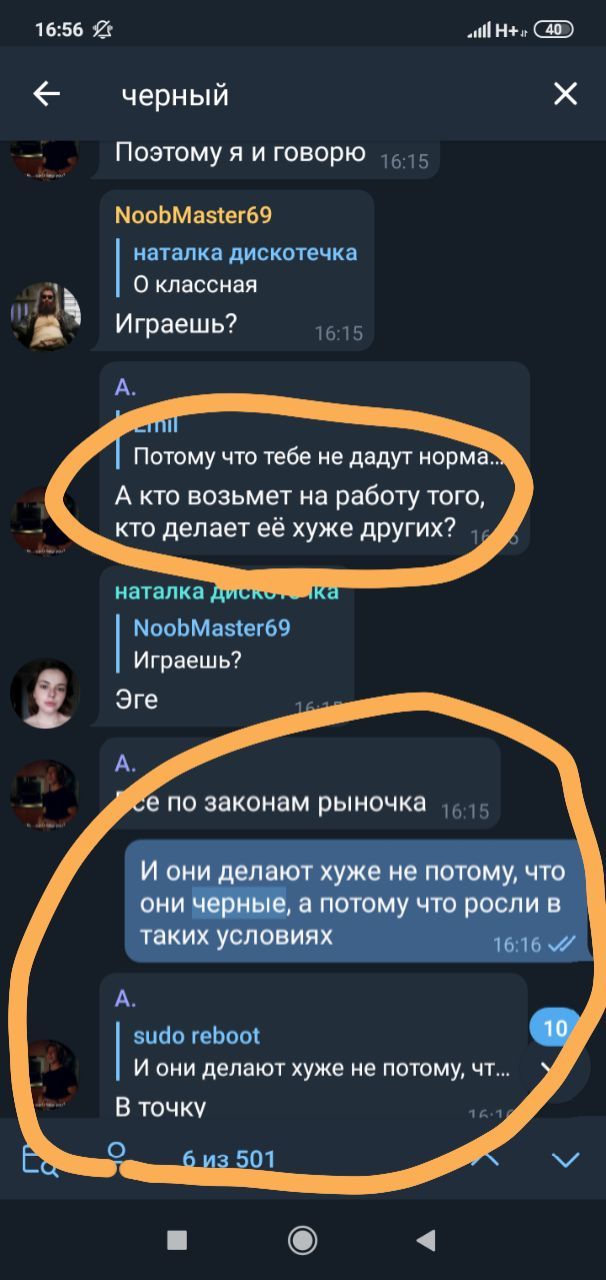Screen dimensions: 606x1280
Task: Open NoobMaster69 profile avatar
Action: pyautogui.click(x=44, y=316)
